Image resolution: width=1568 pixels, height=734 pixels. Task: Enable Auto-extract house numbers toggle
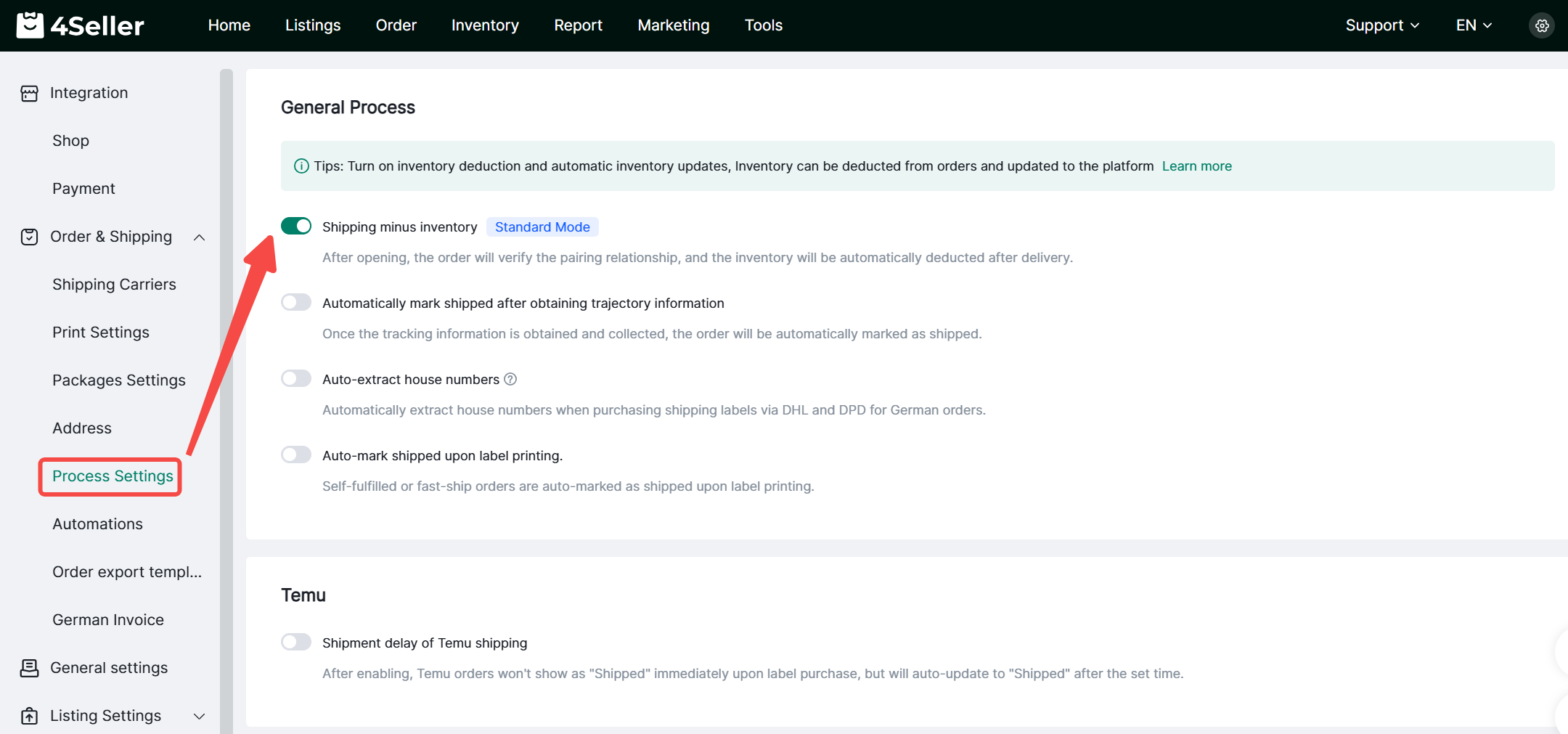point(296,379)
